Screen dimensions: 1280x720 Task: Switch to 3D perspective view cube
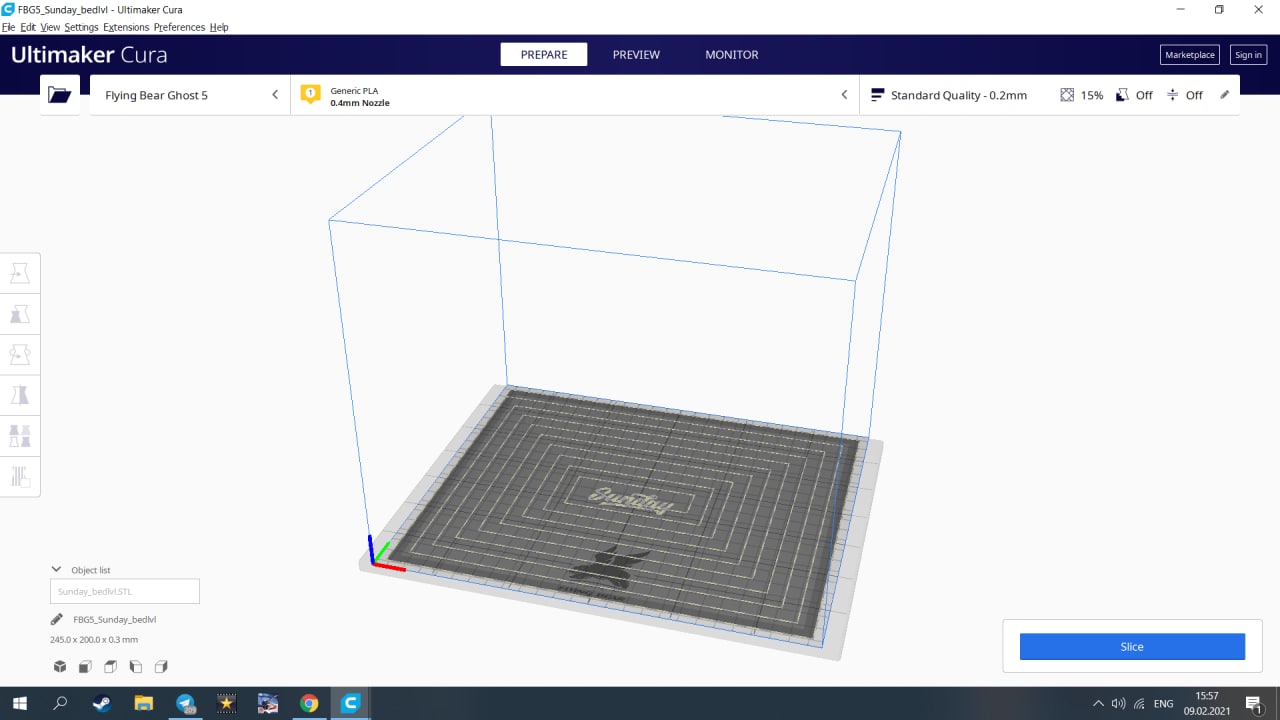[x=60, y=666]
